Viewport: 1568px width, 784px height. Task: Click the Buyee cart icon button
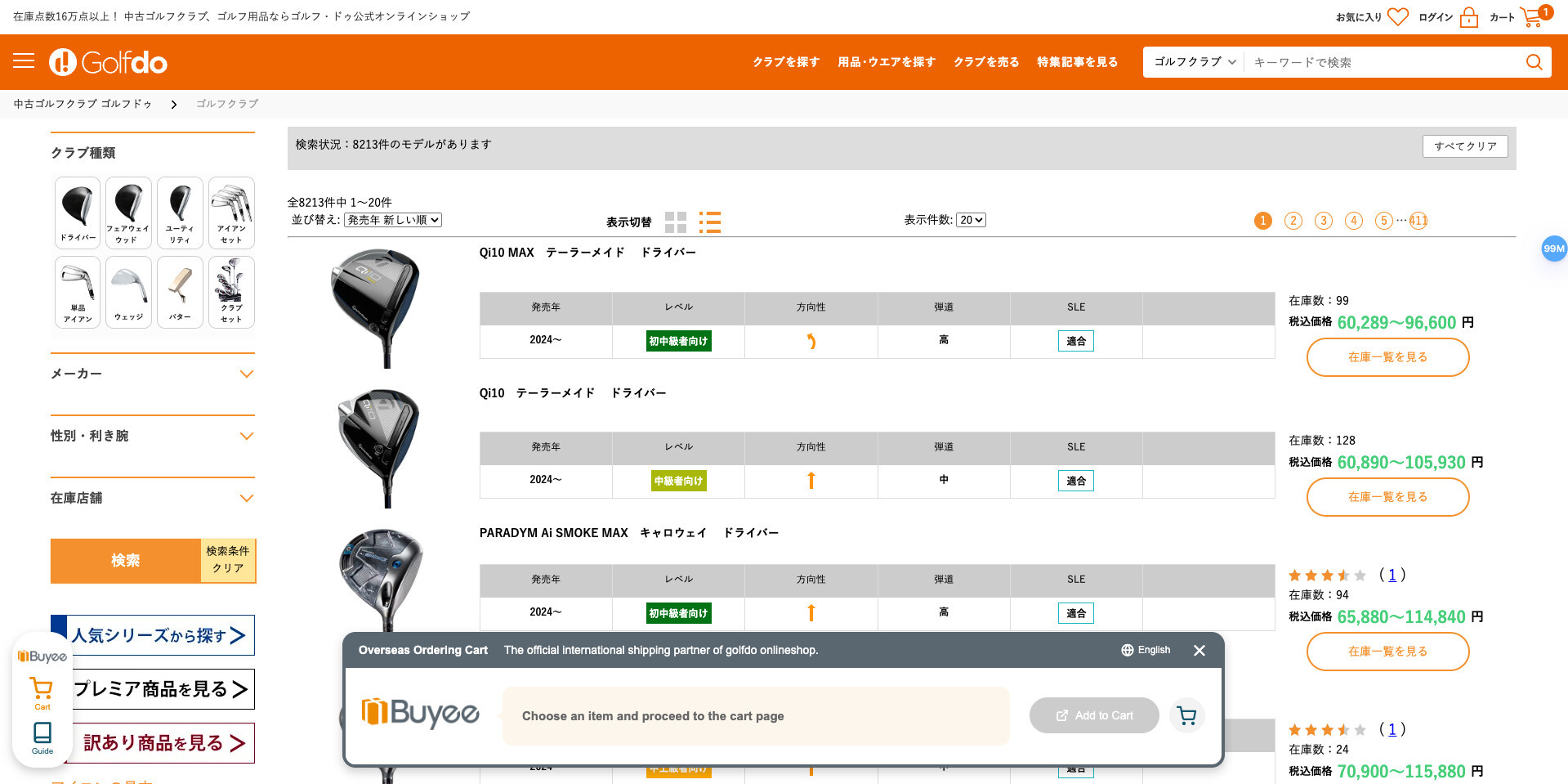[x=1186, y=716]
